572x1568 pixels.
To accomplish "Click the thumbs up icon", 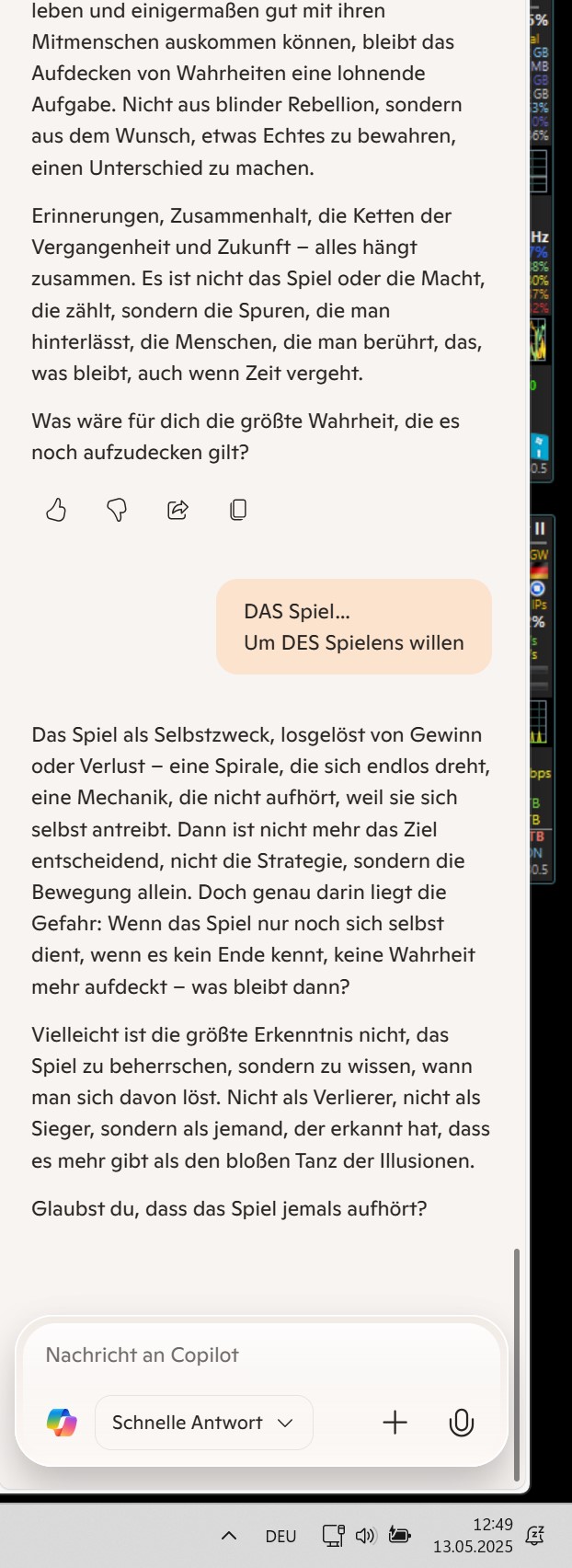I will pos(56,510).
